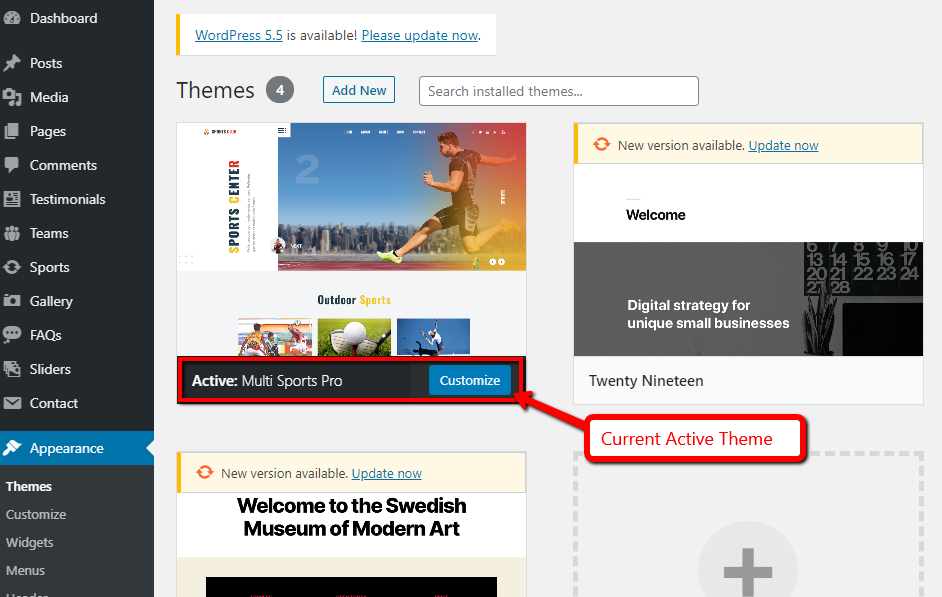
Task: Click Update now on Swedish Museum theme
Action: pos(387,473)
